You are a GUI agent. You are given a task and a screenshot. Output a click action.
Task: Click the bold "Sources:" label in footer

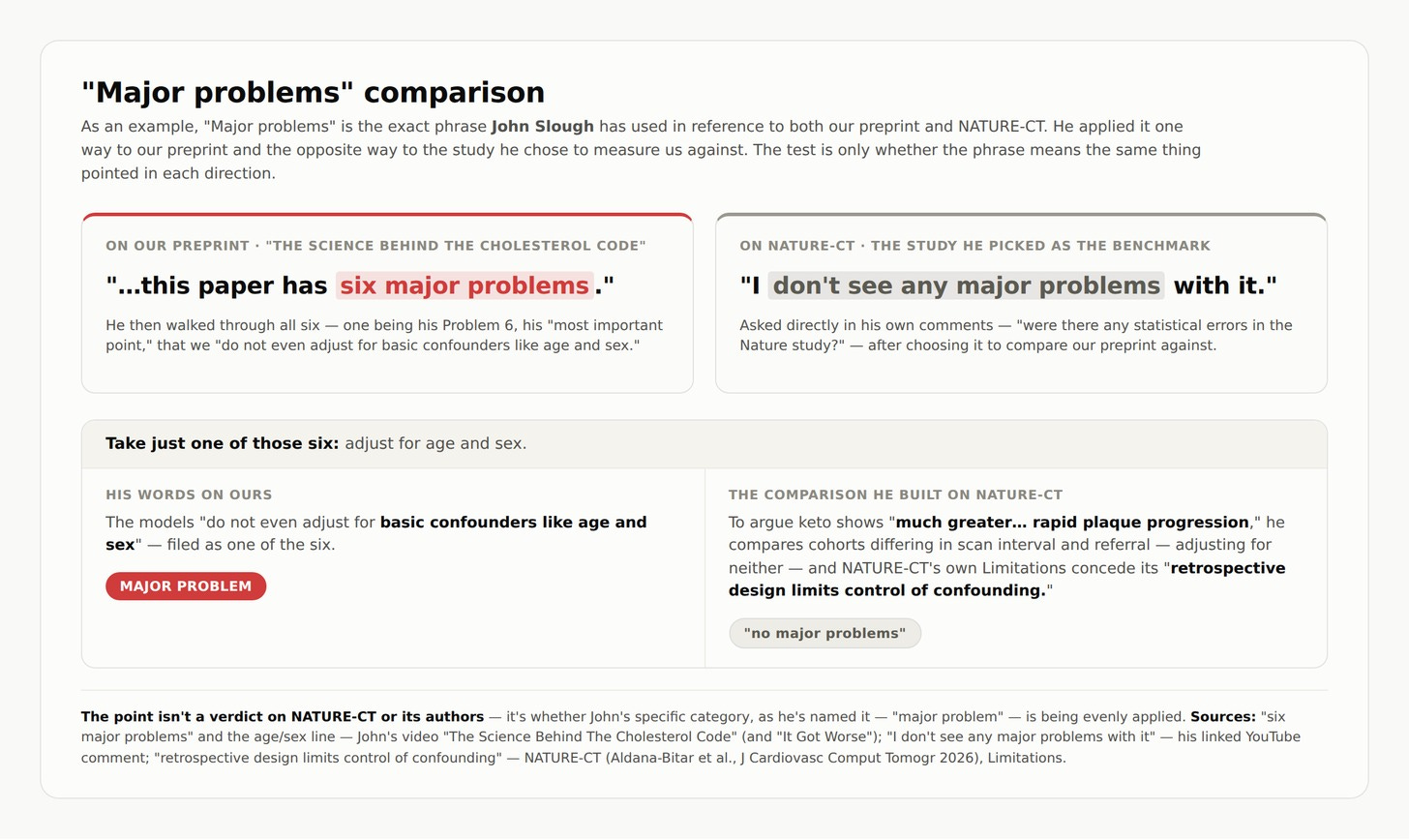click(x=1223, y=717)
